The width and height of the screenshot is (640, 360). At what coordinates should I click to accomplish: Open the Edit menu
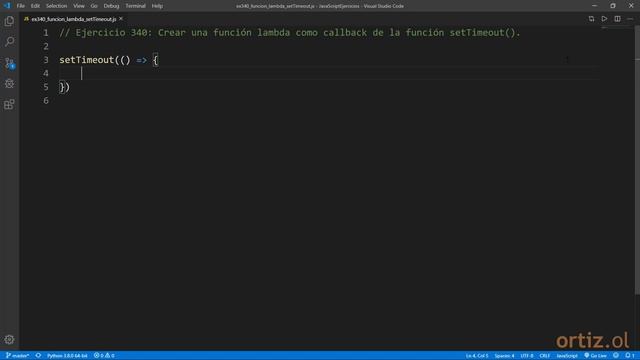35,6
